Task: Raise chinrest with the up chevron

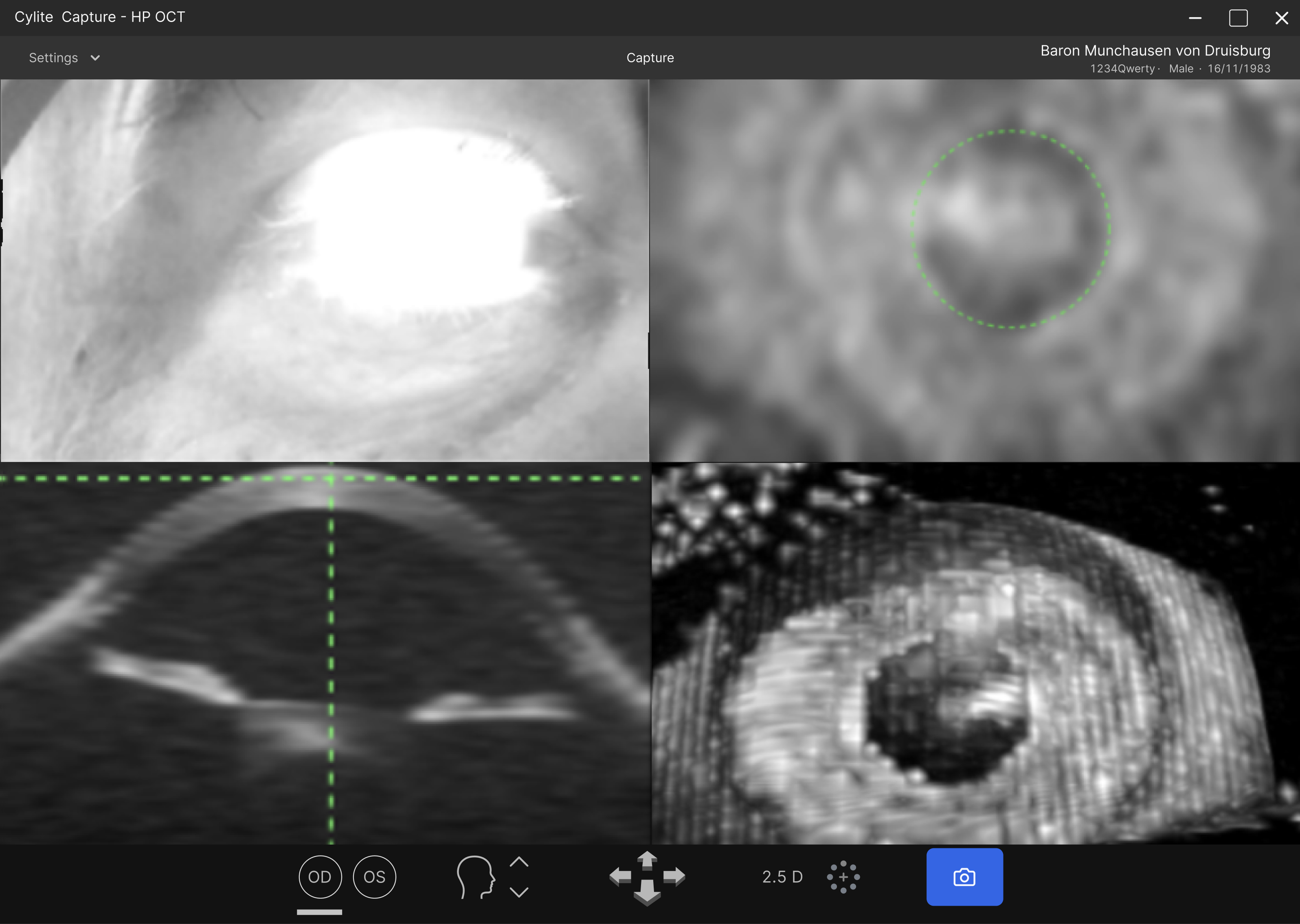Action: (x=518, y=862)
